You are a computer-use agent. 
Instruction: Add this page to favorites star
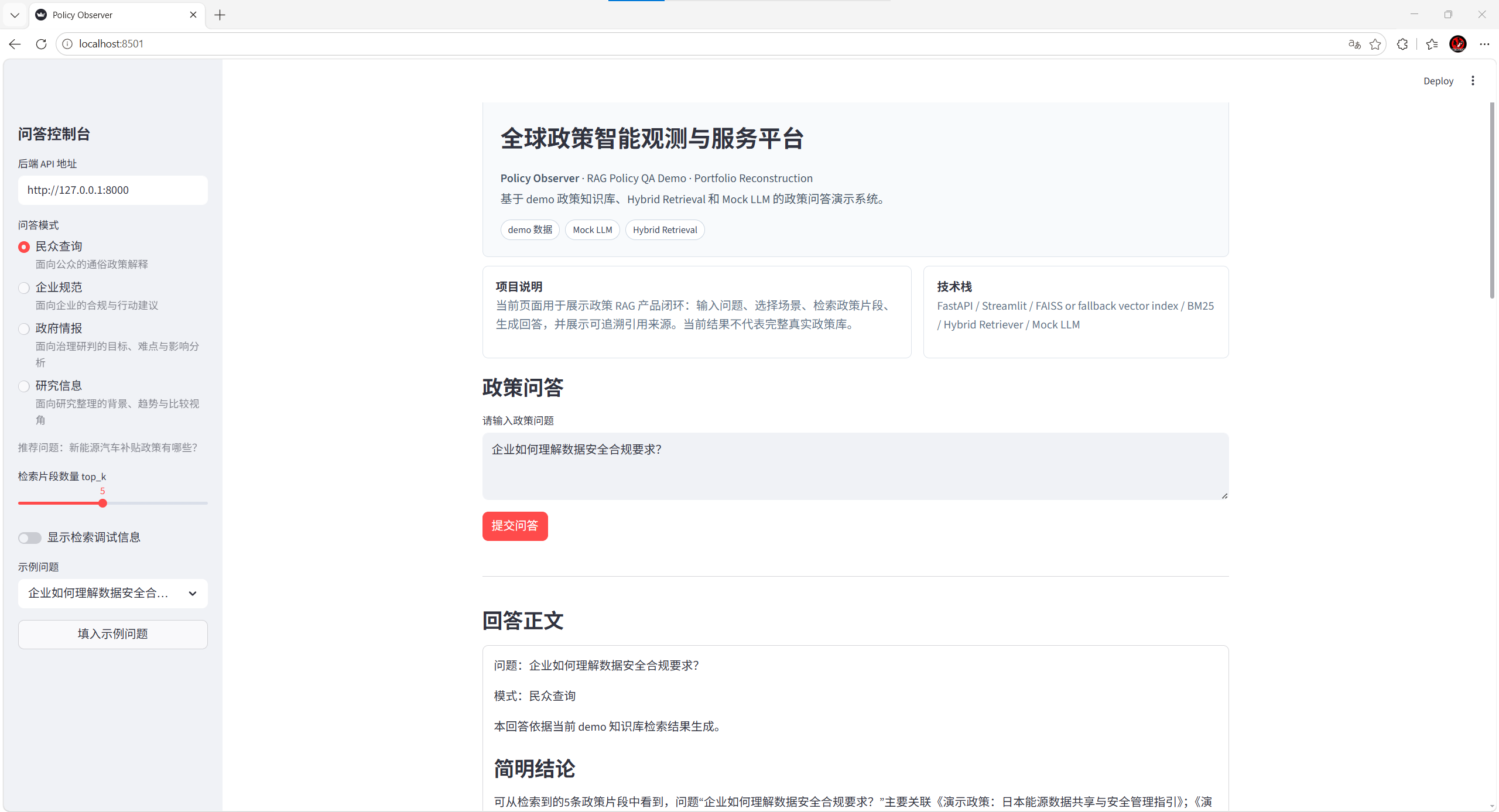[x=1375, y=44]
